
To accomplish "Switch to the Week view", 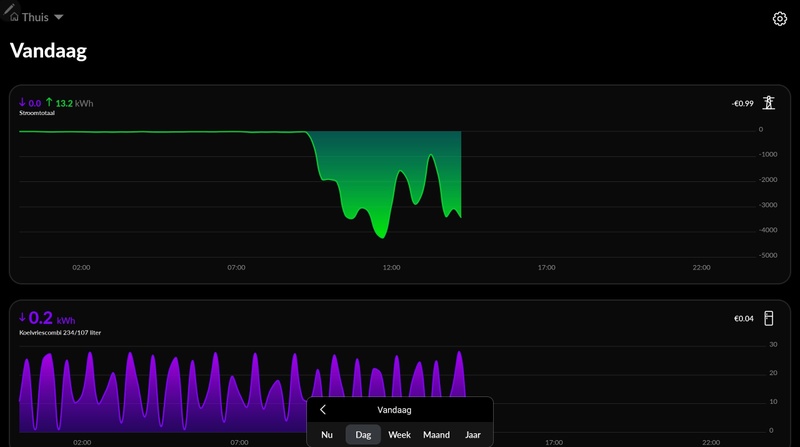I will (x=399, y=435).
